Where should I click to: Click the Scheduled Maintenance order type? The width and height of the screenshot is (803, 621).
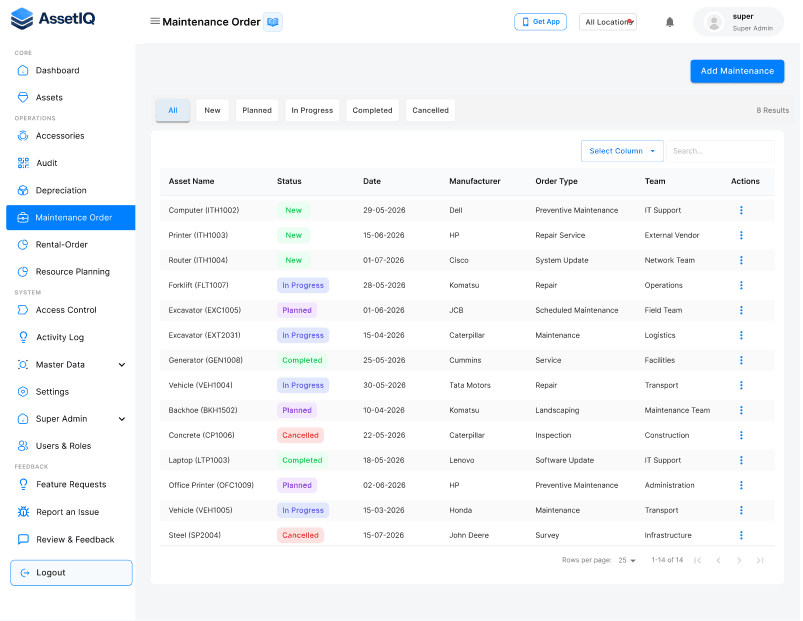(577, 310)
